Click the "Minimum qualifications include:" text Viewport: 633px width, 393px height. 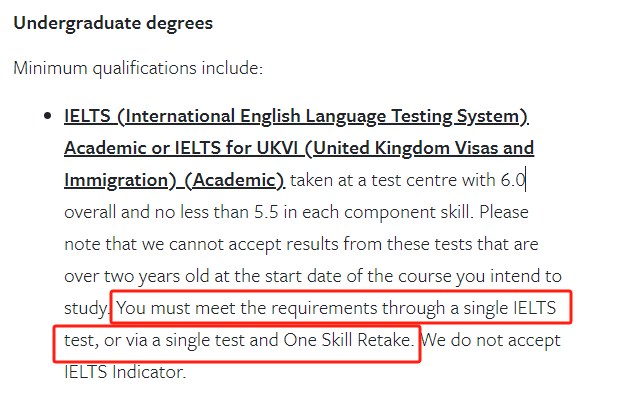138,68
